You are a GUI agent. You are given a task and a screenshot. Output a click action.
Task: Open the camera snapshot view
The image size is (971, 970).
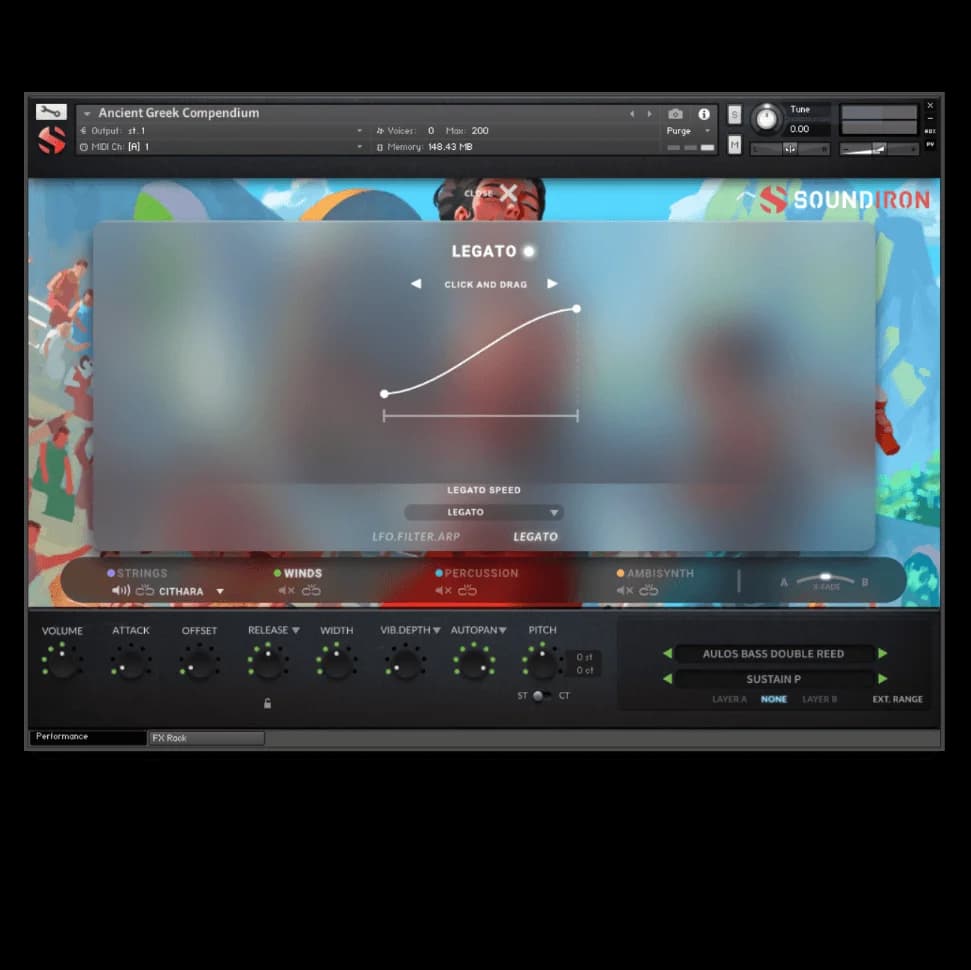pos(675,114)
